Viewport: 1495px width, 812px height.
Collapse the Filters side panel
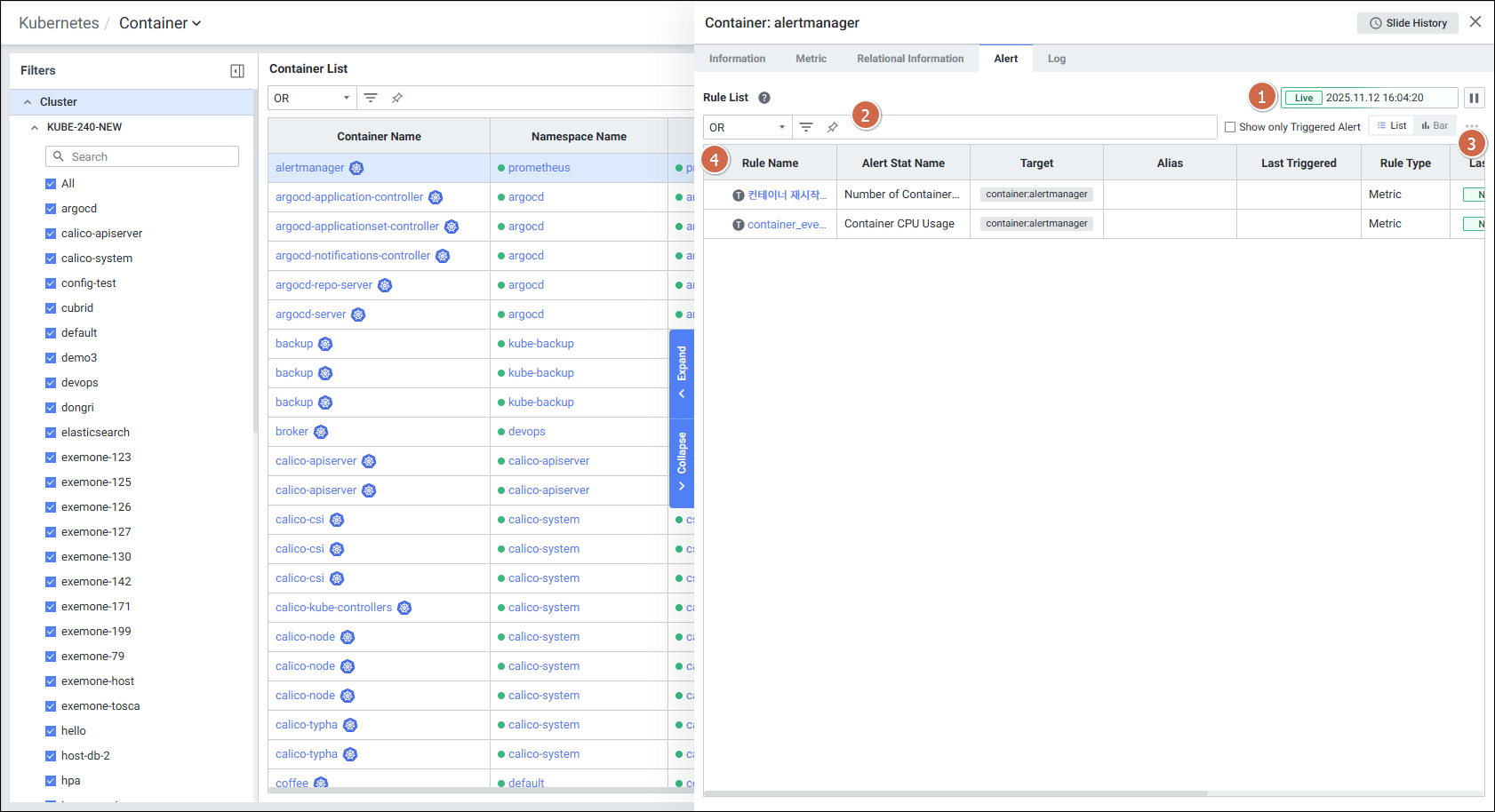(237, 71)
